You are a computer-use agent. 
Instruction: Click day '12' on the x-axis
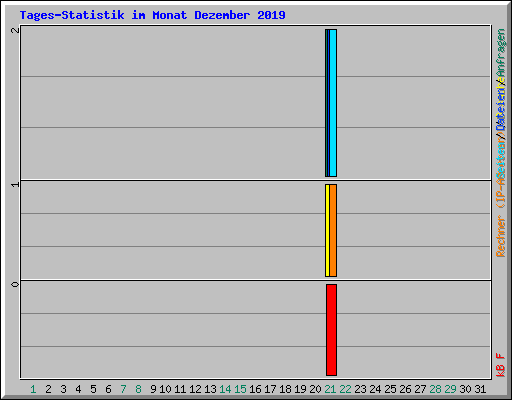click(x=195, y=389)
